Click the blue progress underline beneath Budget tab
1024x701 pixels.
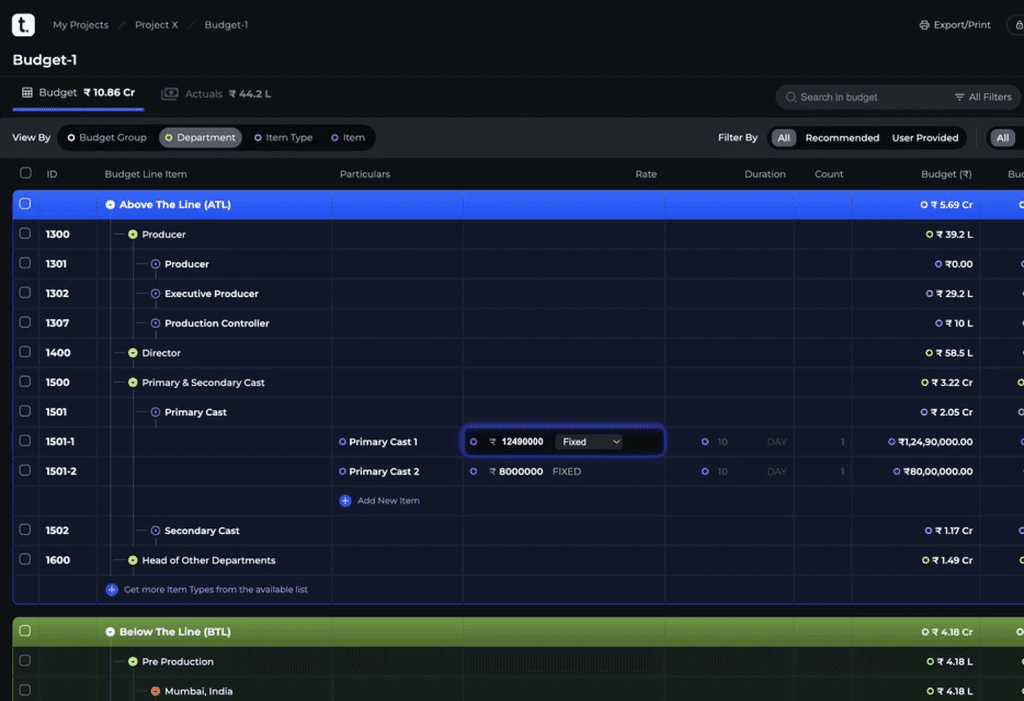pos(77,109)
